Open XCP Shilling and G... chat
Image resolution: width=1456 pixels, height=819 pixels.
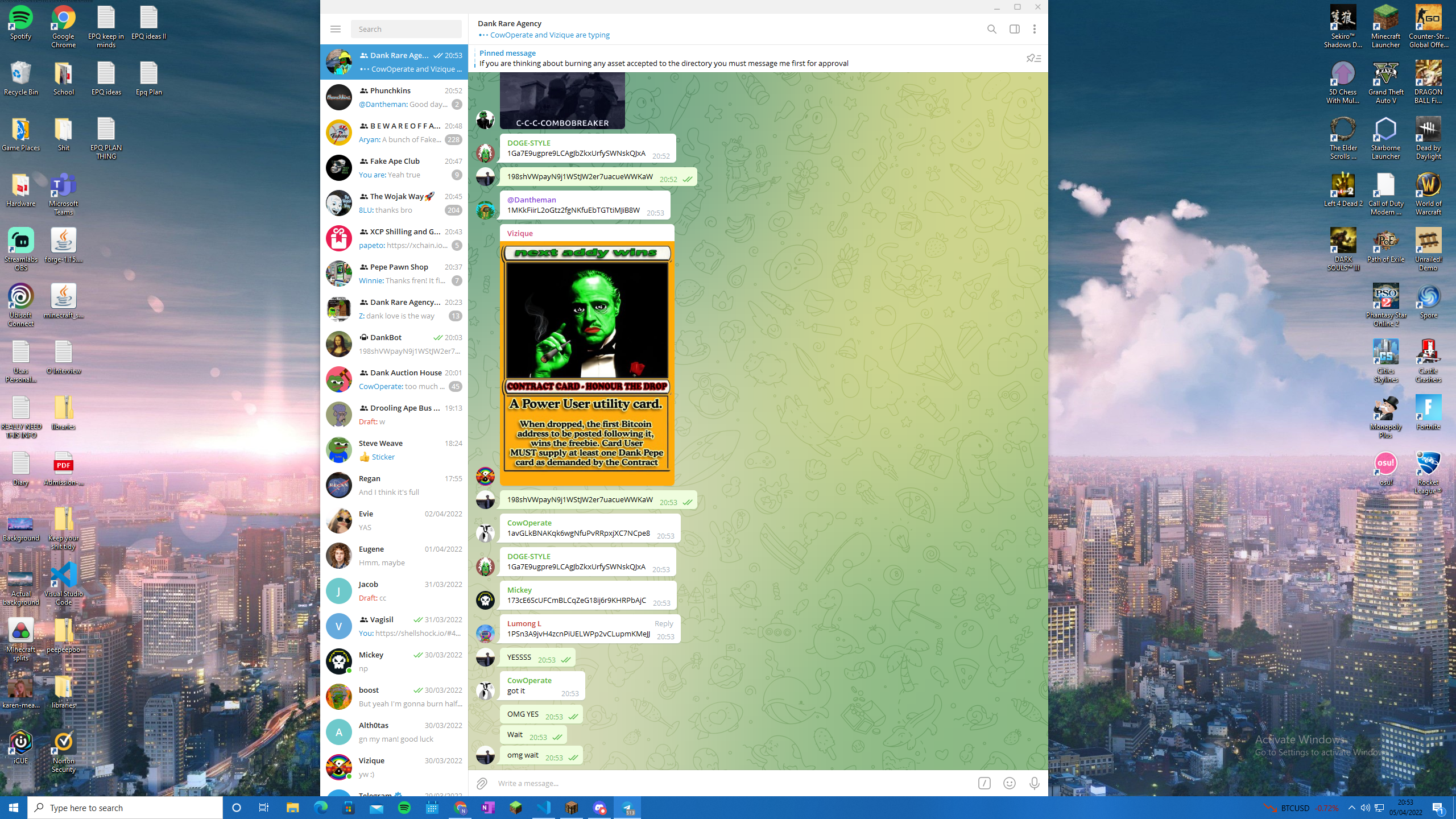point(394,238)
